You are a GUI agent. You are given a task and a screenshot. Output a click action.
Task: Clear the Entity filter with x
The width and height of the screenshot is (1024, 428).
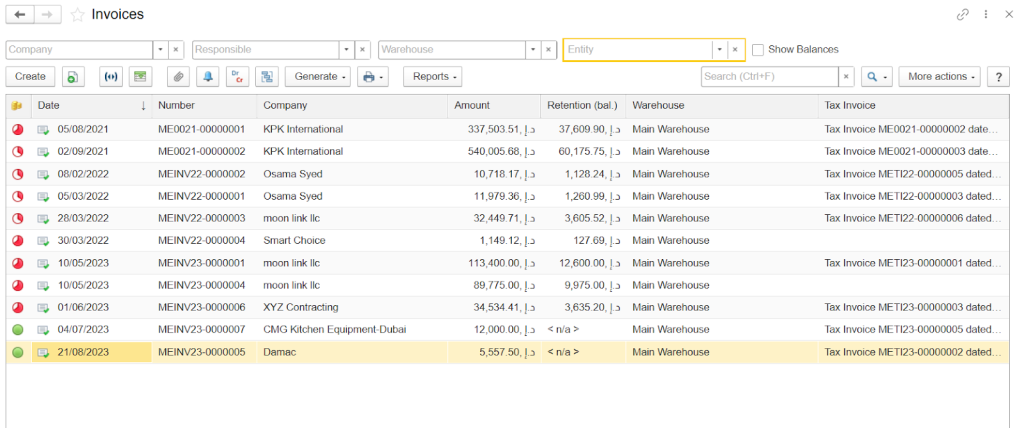735,50
